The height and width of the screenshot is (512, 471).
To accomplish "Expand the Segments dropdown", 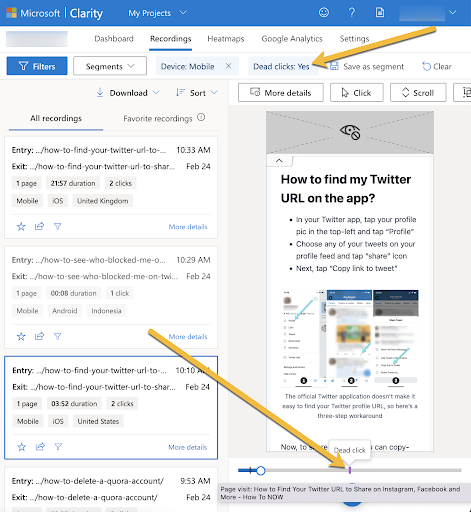I will (110, 66).
